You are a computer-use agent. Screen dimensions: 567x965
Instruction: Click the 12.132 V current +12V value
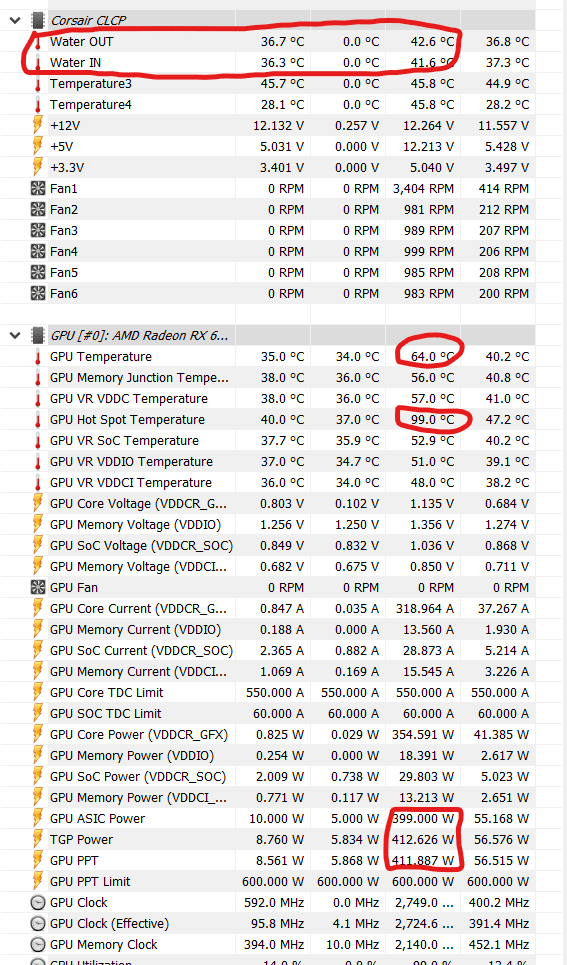(278, 126)
